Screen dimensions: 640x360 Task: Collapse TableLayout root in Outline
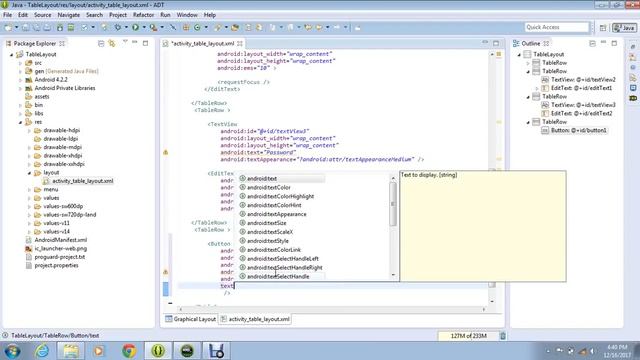click(519, 54)
